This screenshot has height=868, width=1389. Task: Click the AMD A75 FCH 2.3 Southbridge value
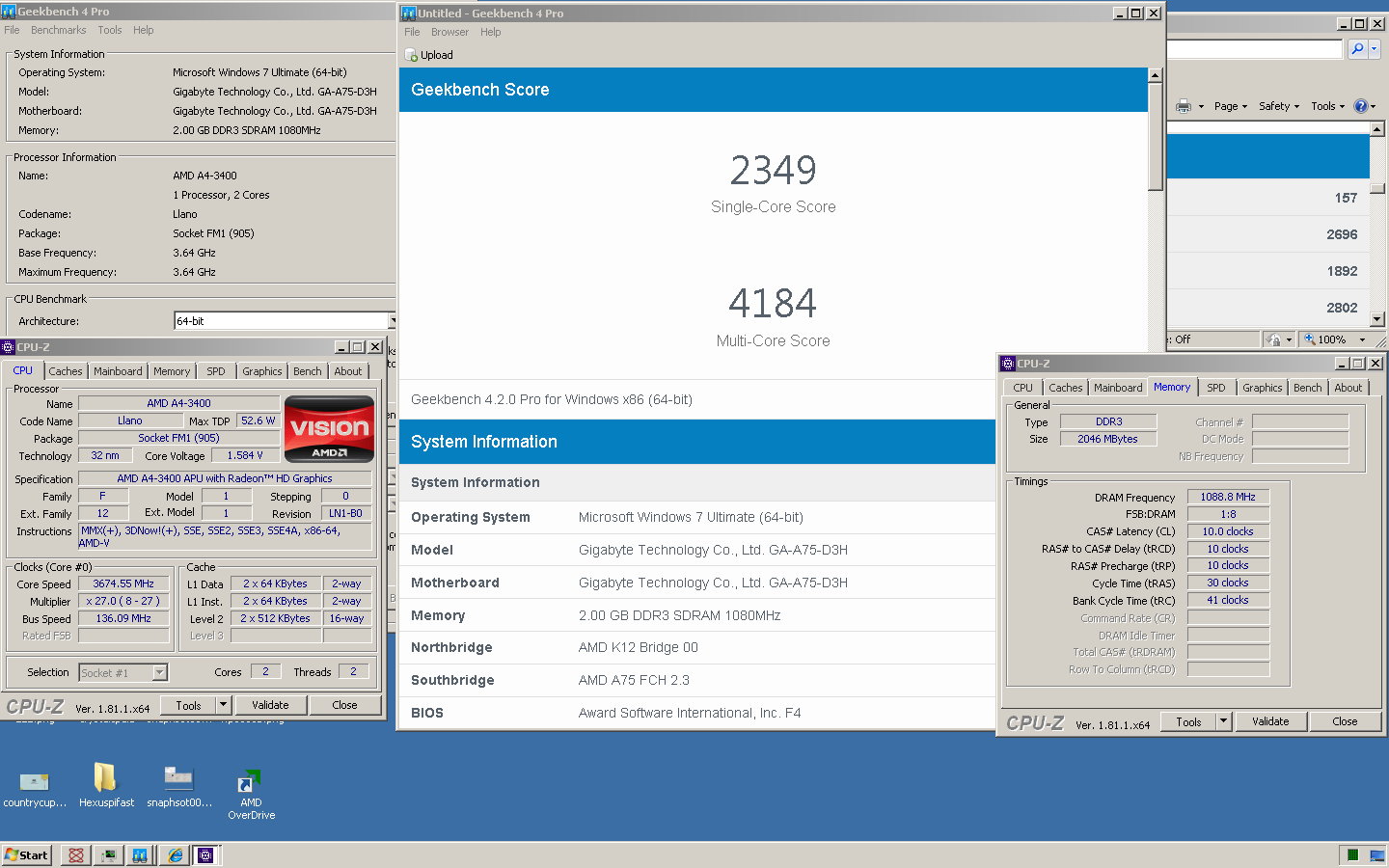click(635, 680)
